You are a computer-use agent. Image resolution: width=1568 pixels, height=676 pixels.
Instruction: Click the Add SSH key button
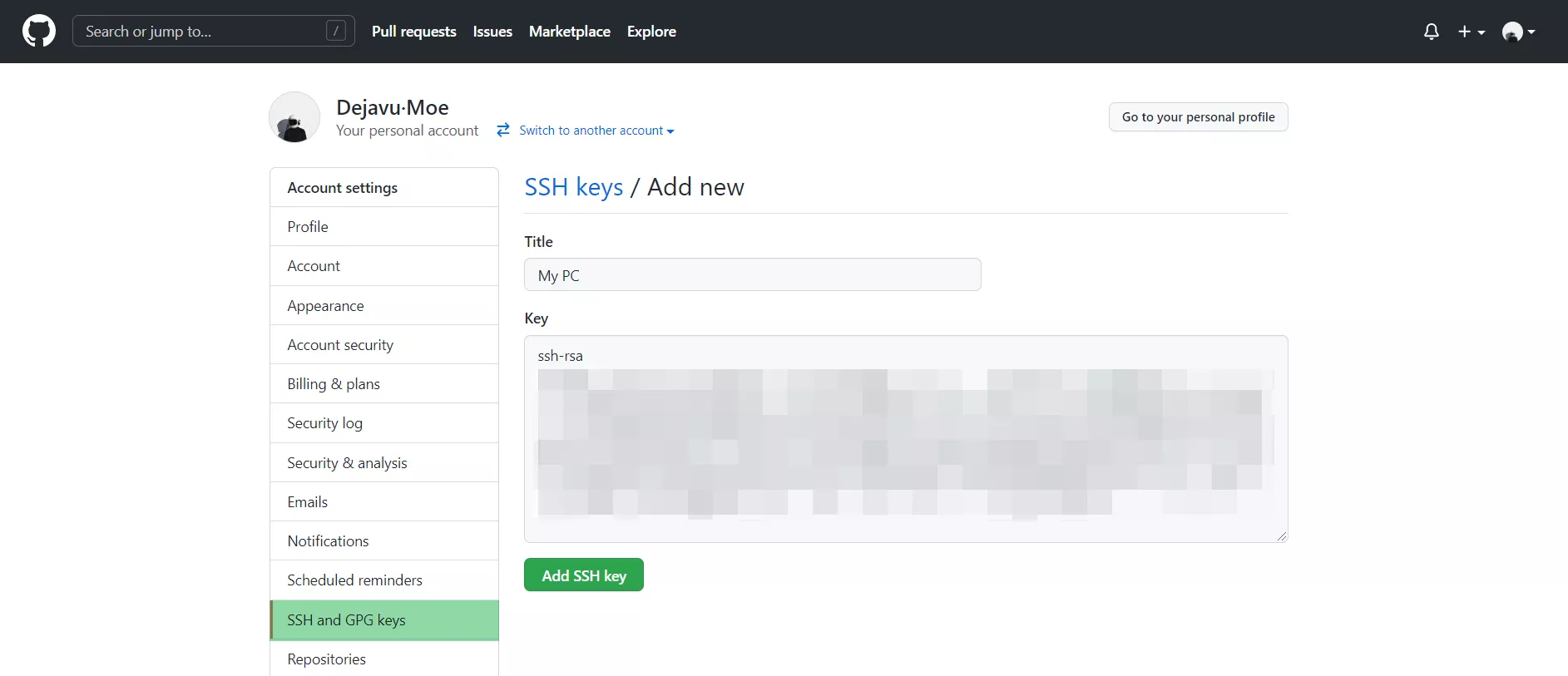point(583,575)
